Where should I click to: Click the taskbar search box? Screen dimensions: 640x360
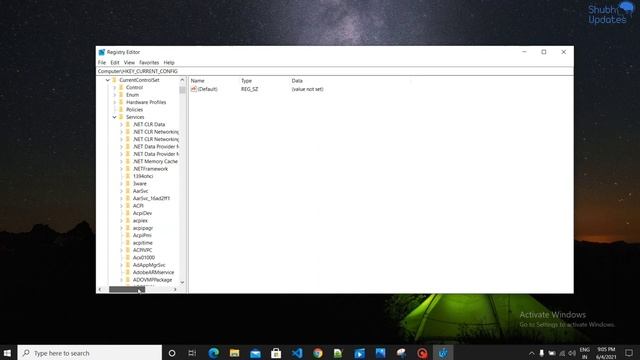point(90,353)
